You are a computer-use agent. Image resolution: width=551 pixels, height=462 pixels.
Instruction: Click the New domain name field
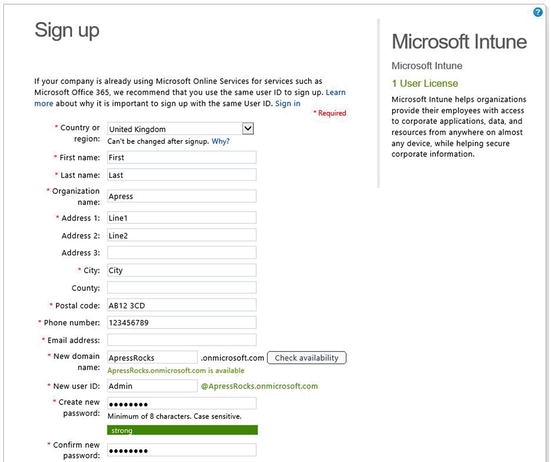pos(152,358)
